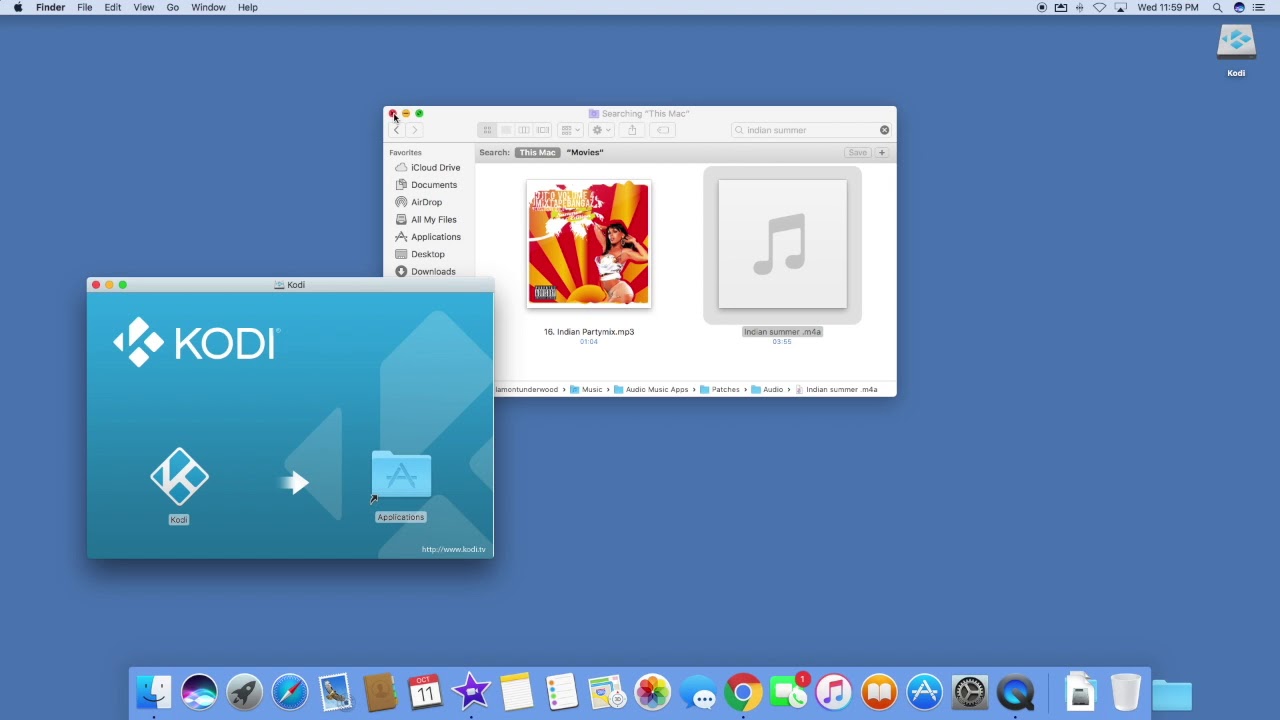Switch Finder to icon view

(487, 130)
